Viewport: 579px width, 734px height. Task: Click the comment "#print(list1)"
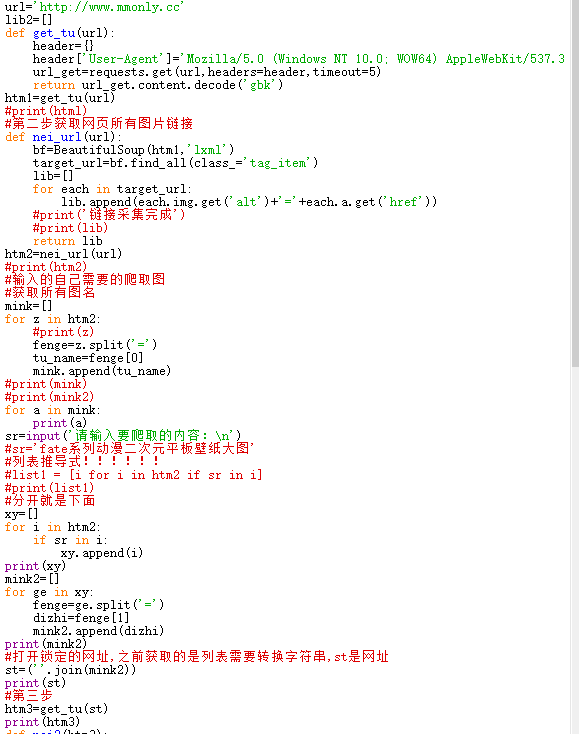50,488
